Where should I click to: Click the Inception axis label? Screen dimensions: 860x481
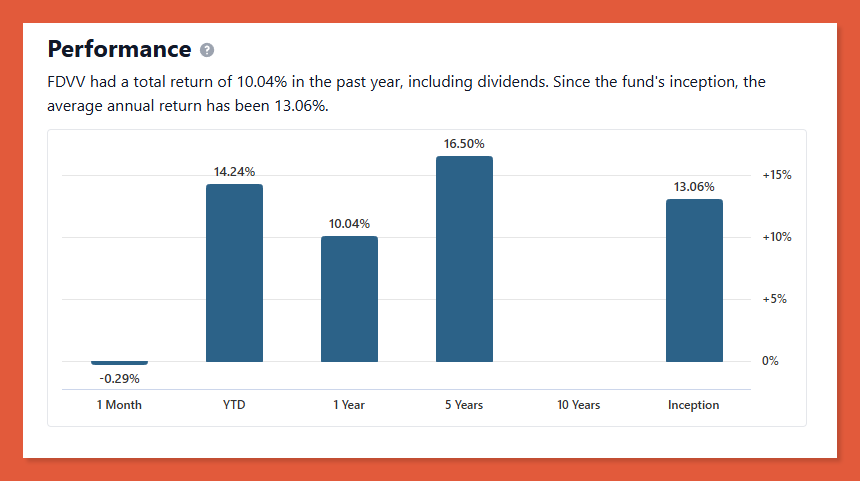click(x=694, y=405)
